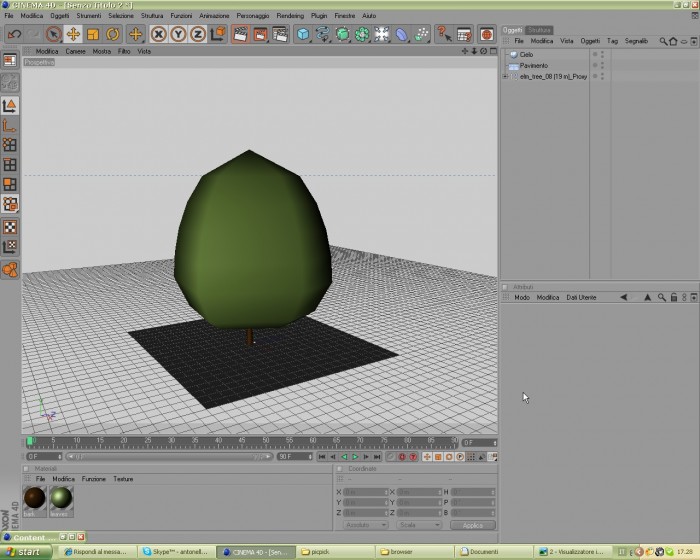Viewport: 700px width, 560px height.
Task: Click the context help question-mark icon
Action: 444,34
